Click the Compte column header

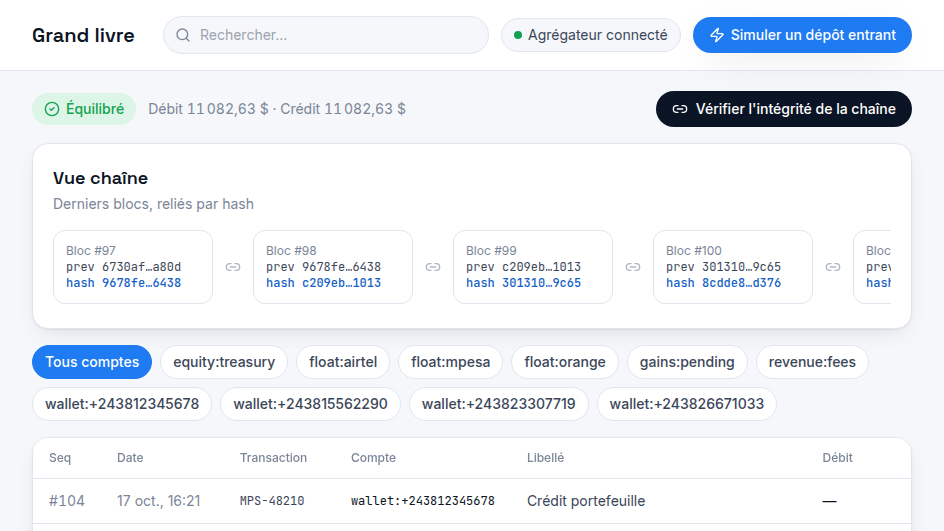(x=373, y=458)
